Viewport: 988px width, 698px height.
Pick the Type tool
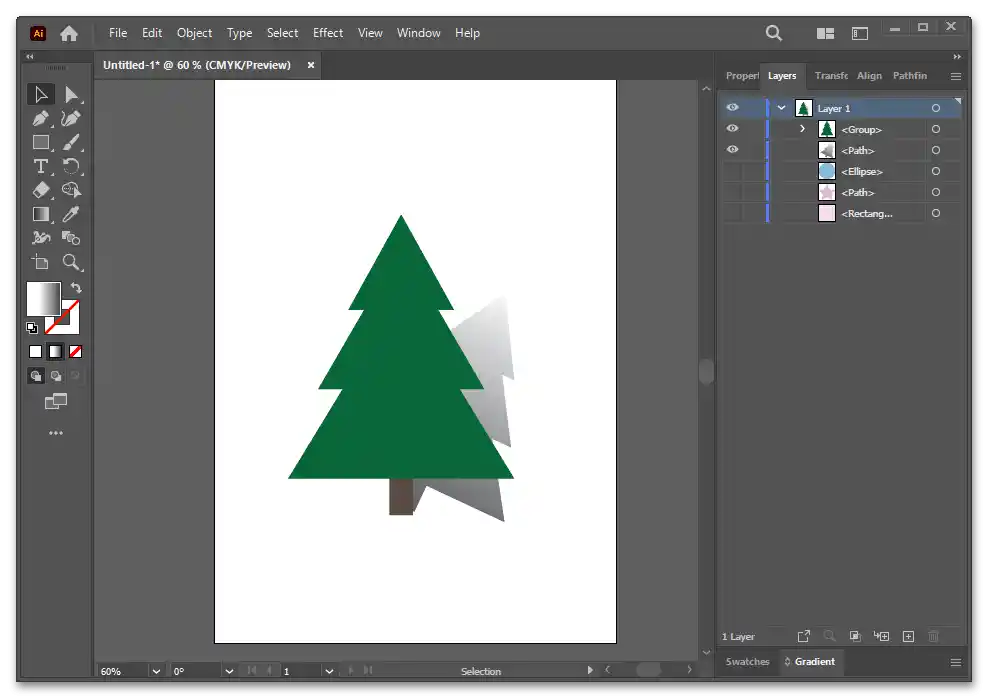coord(41,167)
